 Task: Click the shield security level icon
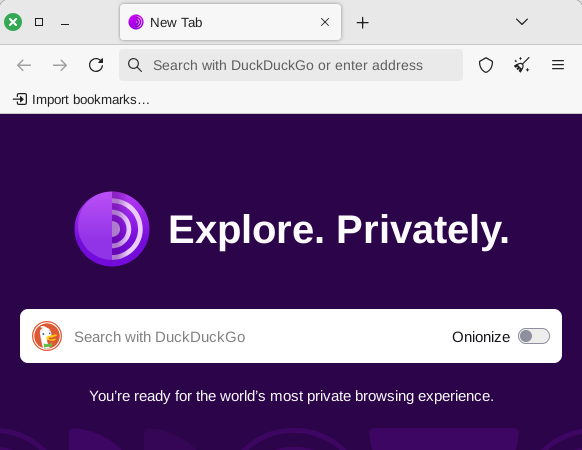[485, 65]
